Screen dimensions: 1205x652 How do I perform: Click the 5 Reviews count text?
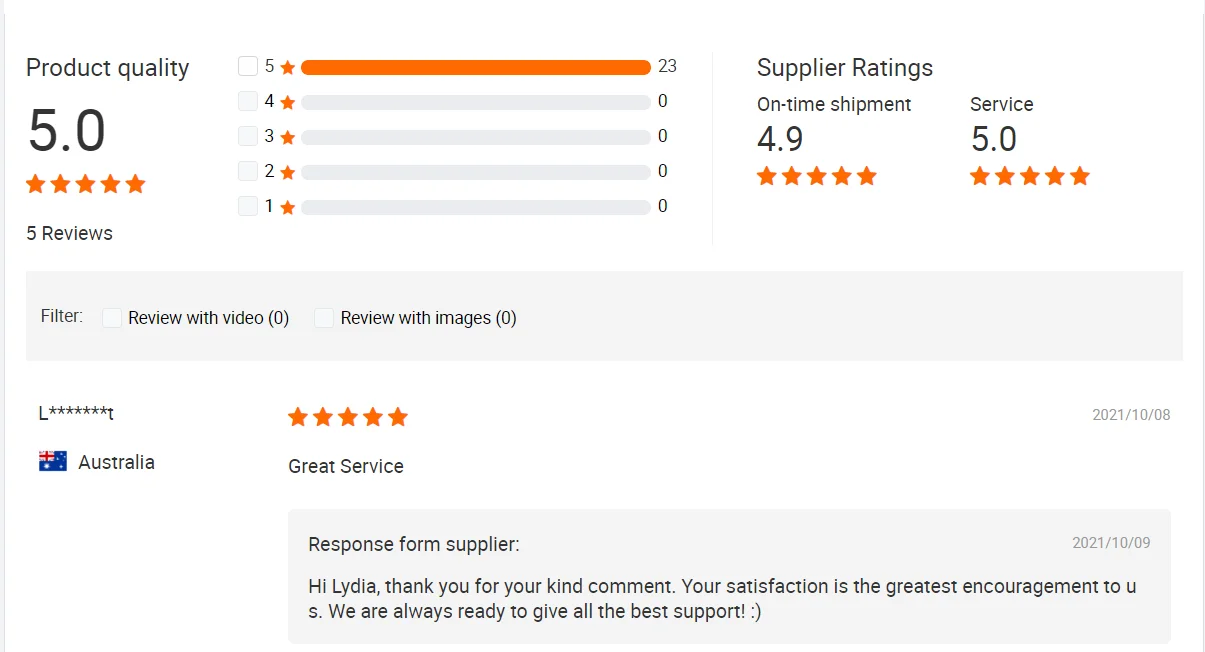coord(69,233)
